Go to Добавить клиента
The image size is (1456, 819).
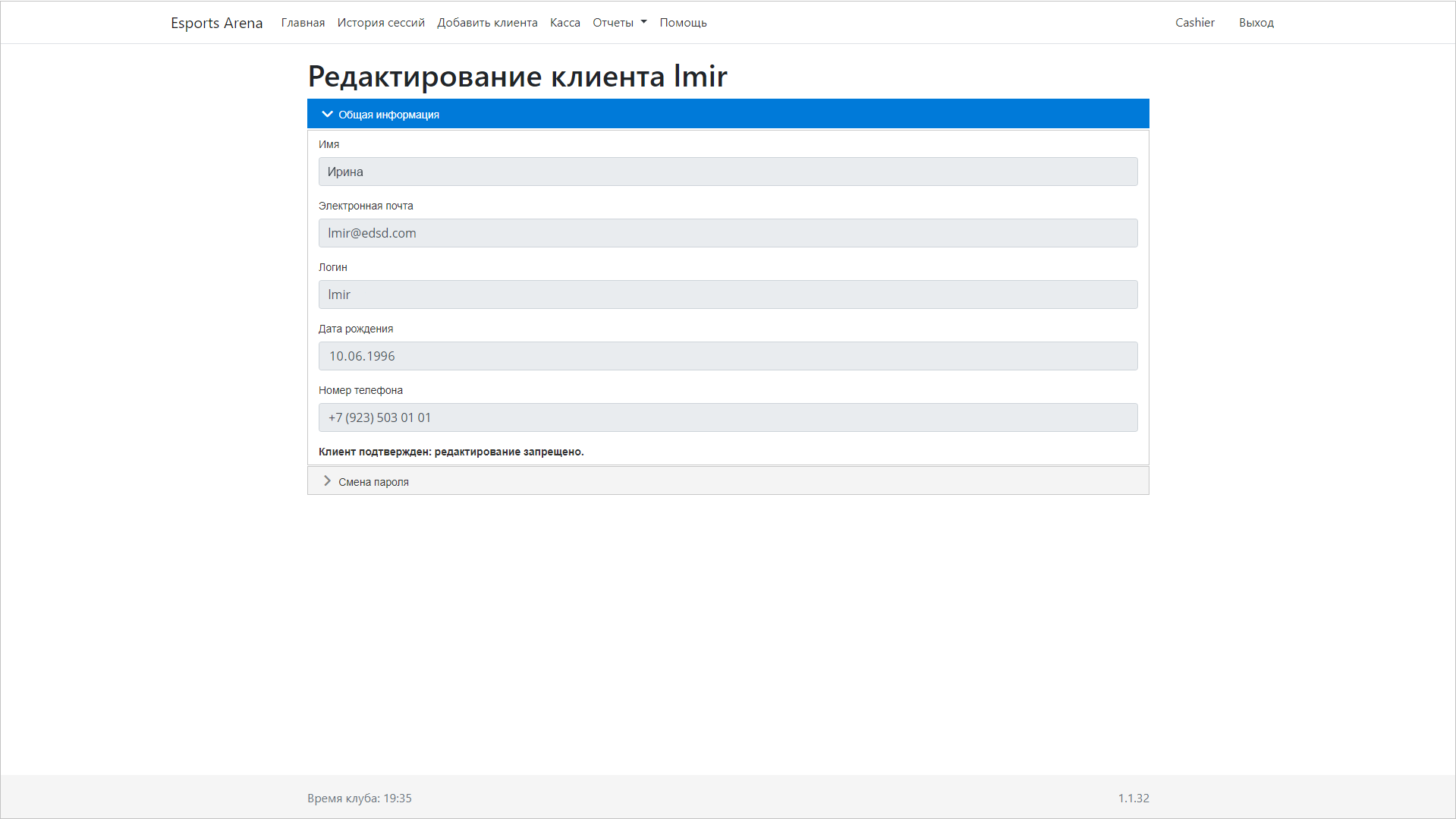pyautogui.click(x=486, y=22)
